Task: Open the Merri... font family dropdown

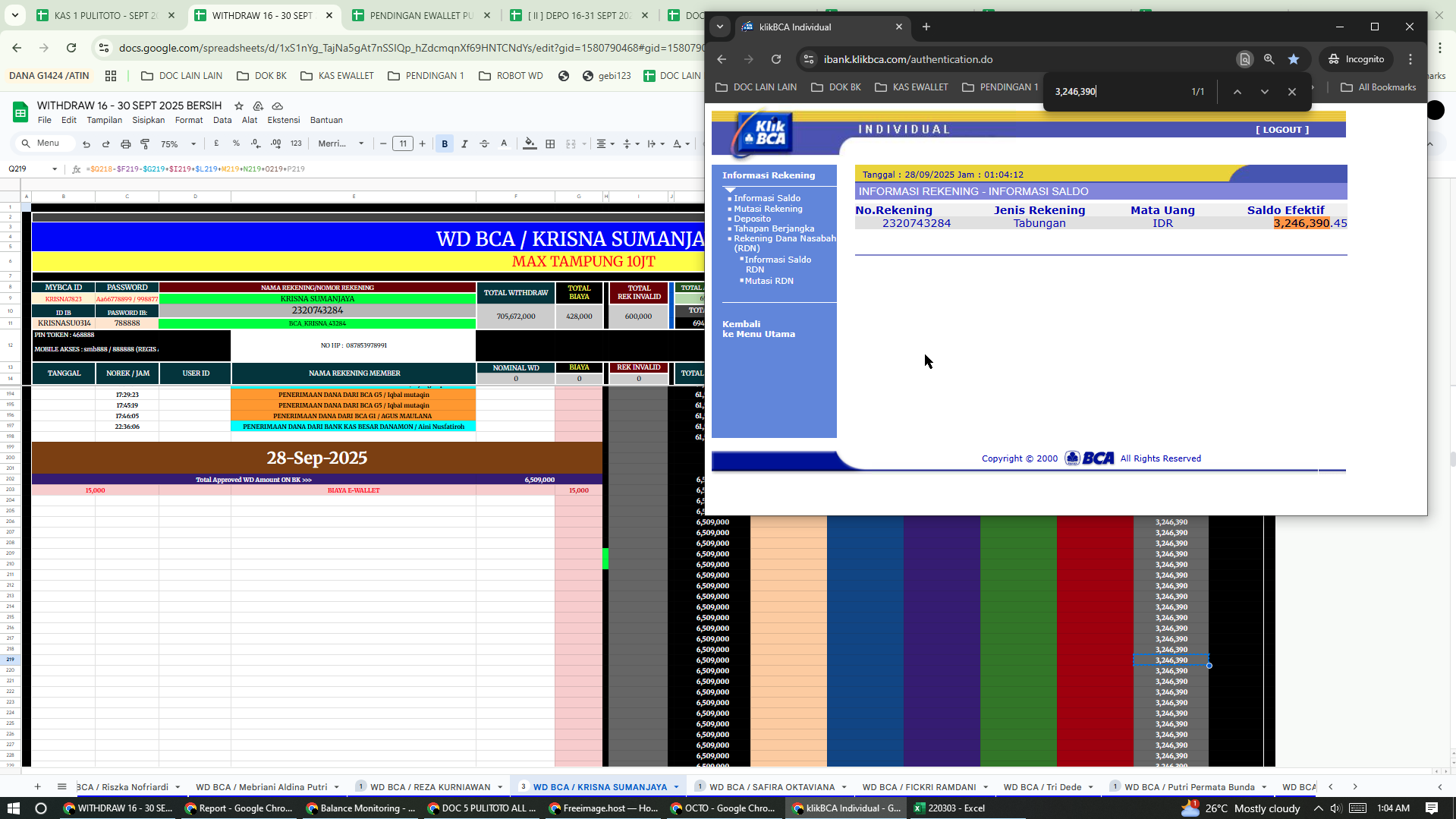Action: (x=341, y=143)
